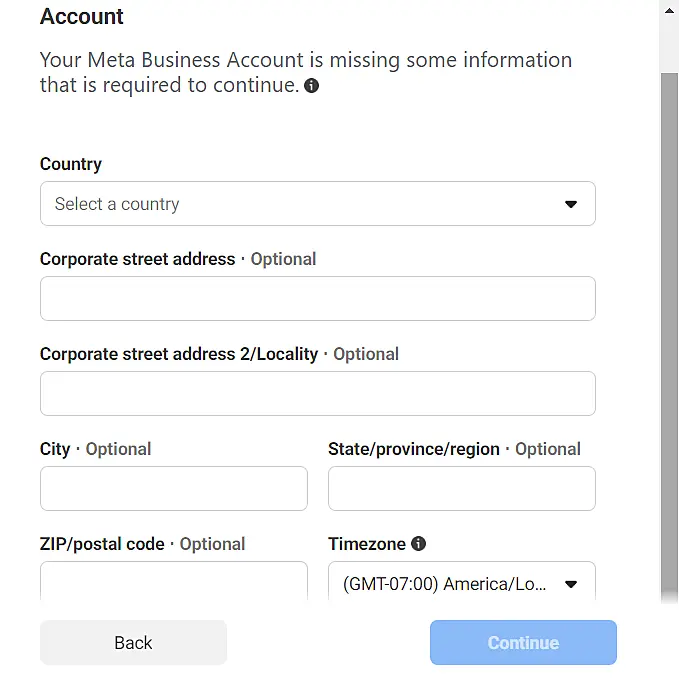Click the info icon beside the missing information message
This screenshot has height=679, width=679.
tap(312, 86)
